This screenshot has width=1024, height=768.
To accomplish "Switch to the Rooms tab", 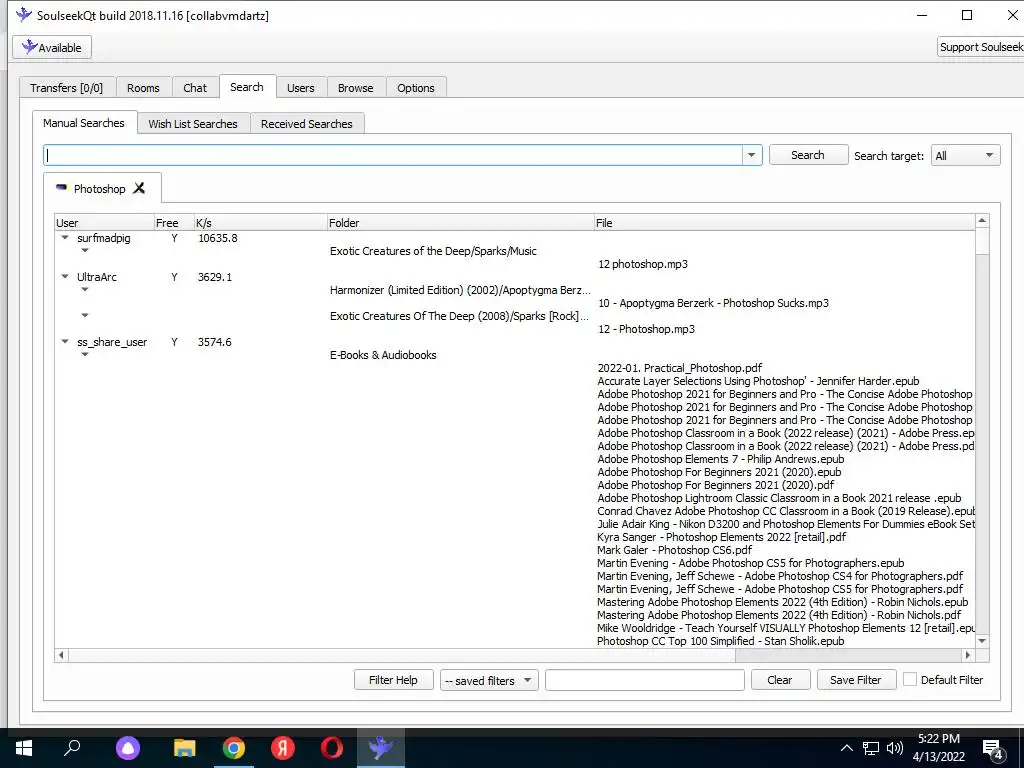I will pyautogui.click(x=143, y=88).
